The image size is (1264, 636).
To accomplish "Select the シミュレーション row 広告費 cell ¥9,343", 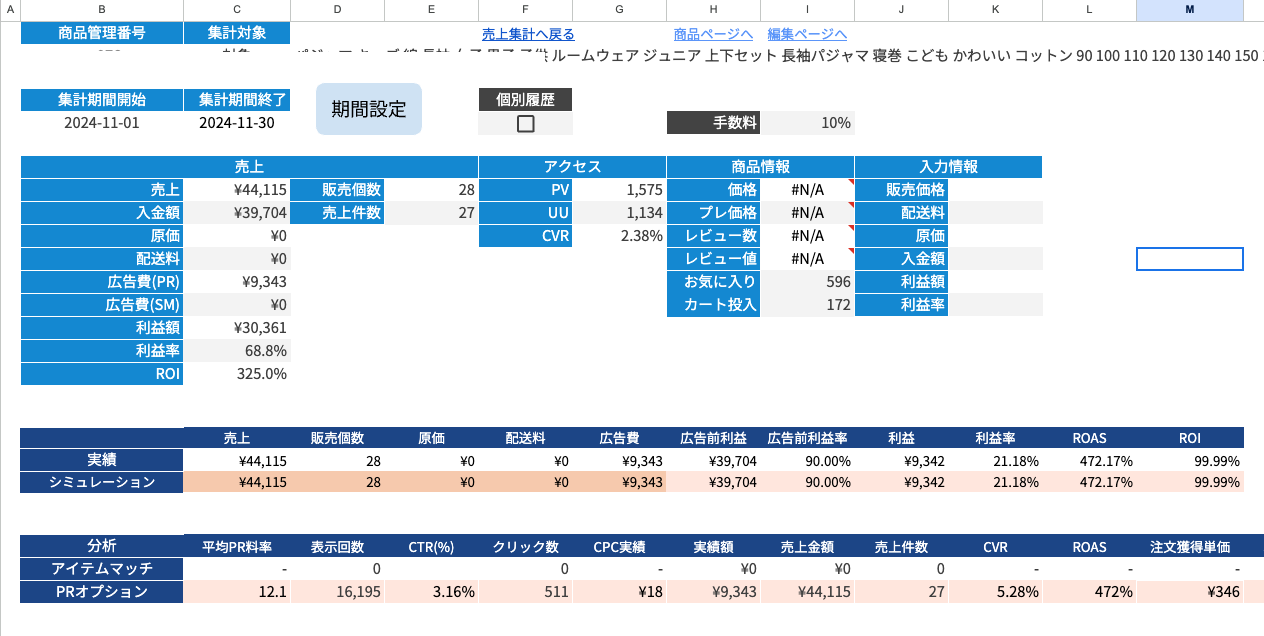I will point(620,482).
